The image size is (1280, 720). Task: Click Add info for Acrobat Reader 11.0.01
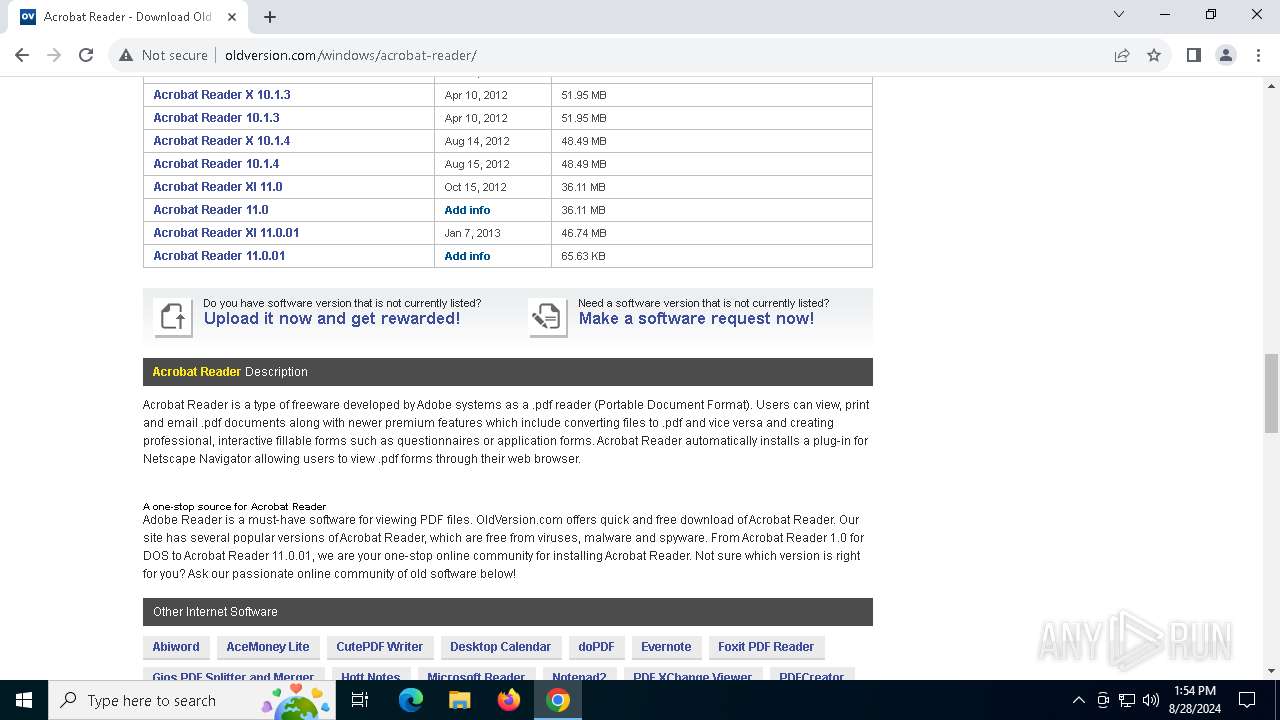pos(467,256)
